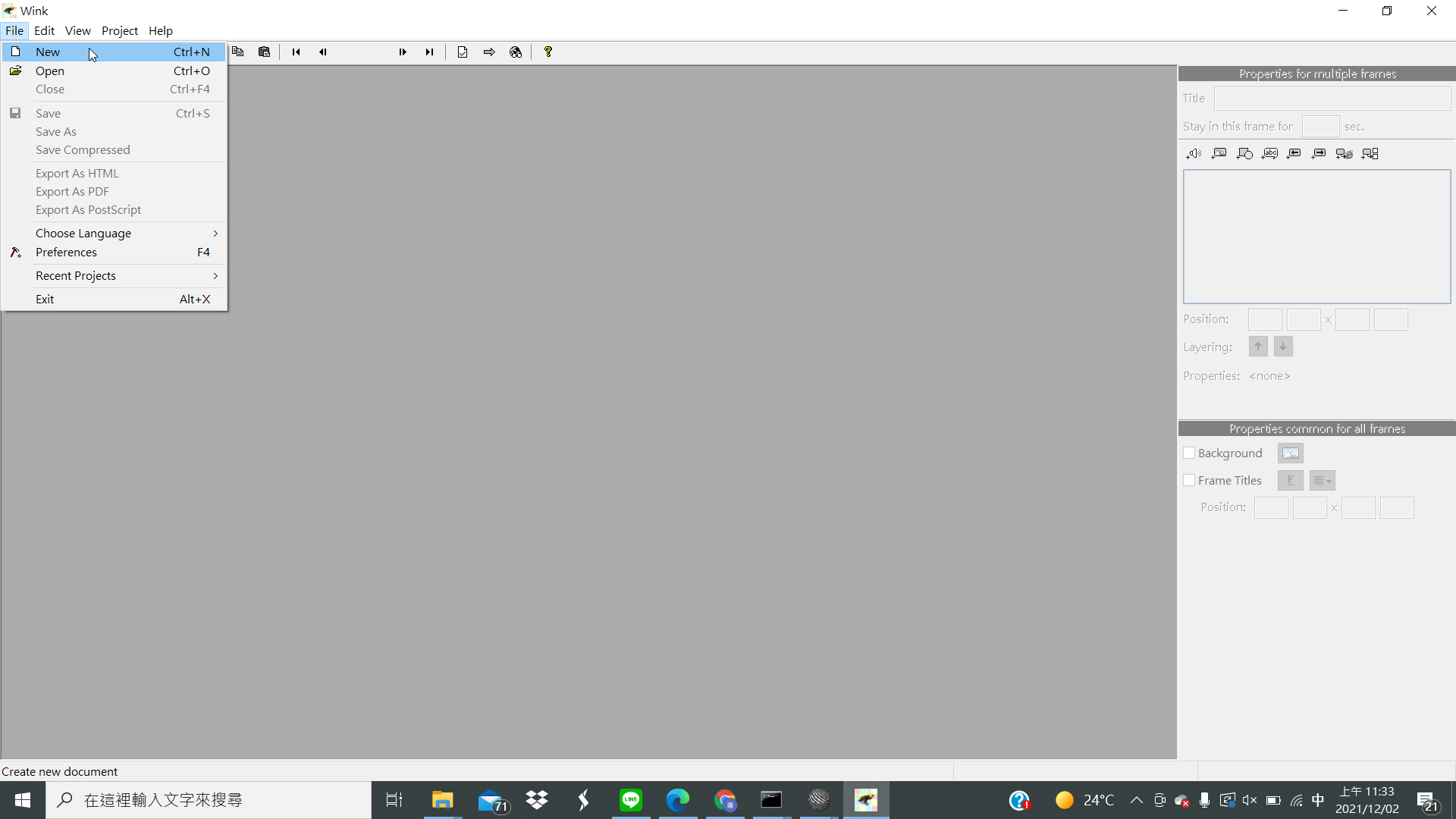1456x819 pixels.
Task: Select Open in the File menu
Action: point(114,71)
